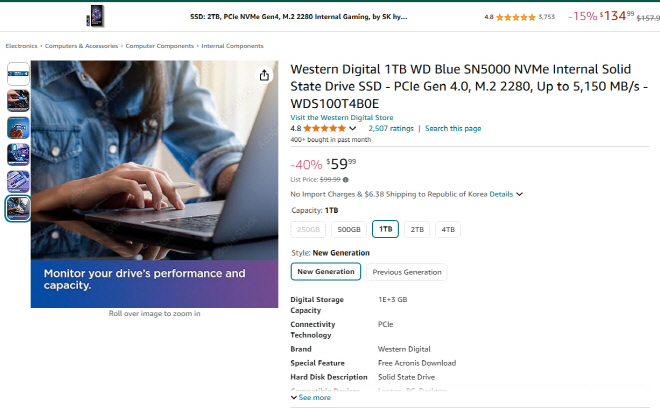
Task: Open the SK hynix SSD sponsored banner image
Action: coord(96,16)
